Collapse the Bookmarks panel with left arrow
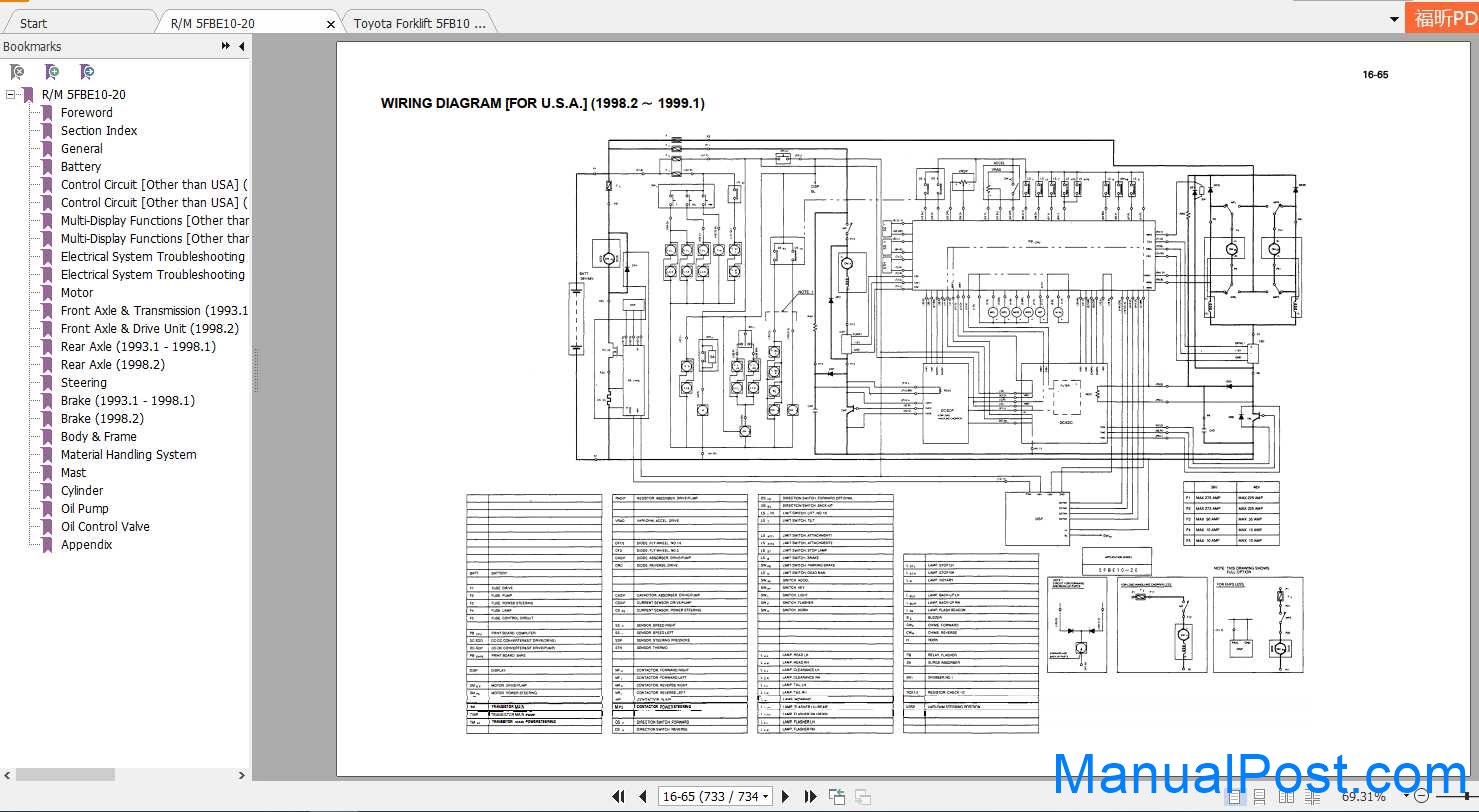Screen dimensions: 1479x812 tap(241, 46)
